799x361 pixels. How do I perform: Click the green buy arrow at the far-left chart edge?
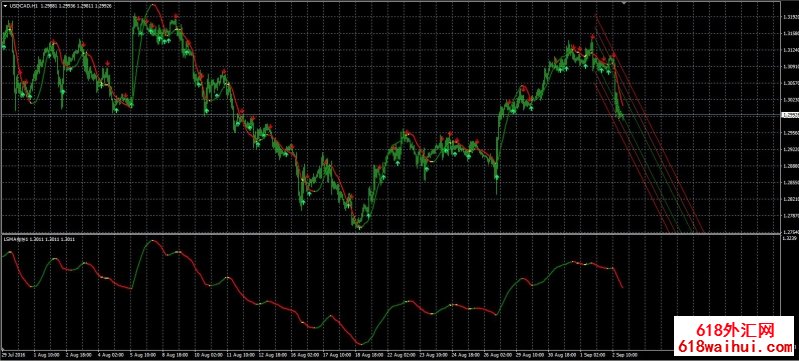(4, 47)
